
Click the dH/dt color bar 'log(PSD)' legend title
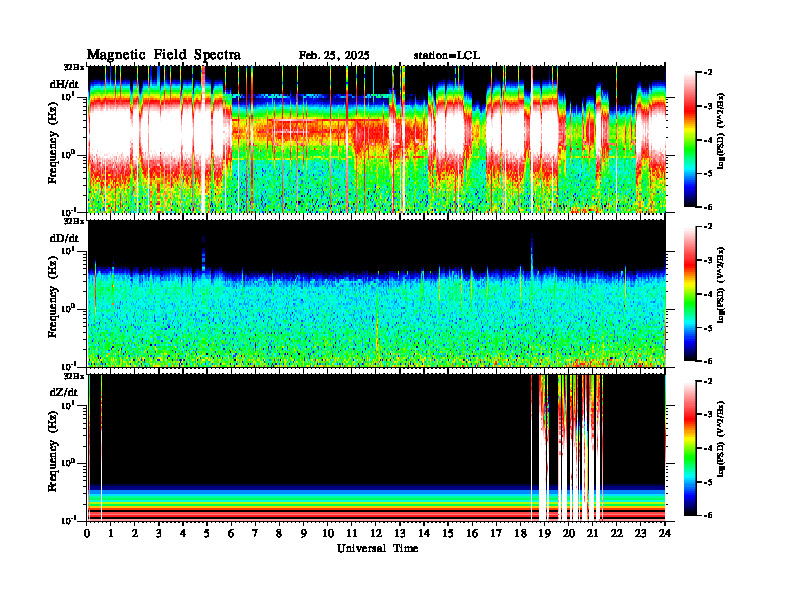coord(721,130)
